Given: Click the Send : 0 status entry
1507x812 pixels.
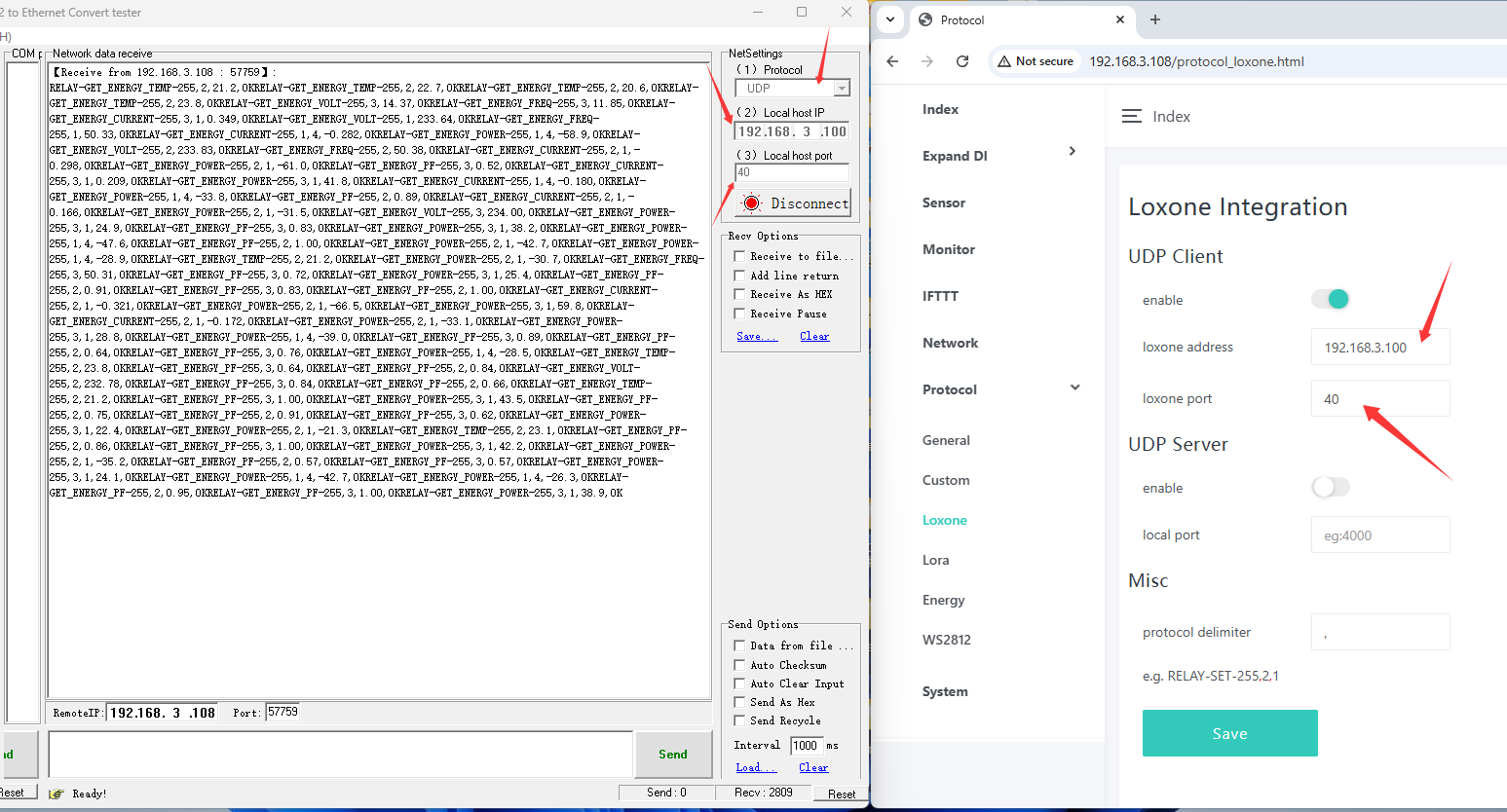Looking at the screenshot, I should tap(666, 793).
